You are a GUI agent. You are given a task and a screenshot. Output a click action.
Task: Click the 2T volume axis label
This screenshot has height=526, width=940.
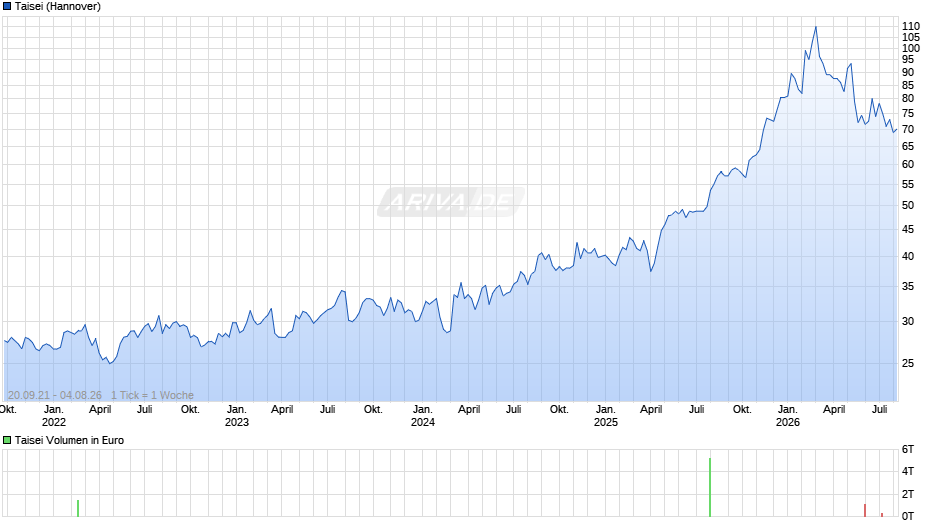tap(908, 494)
